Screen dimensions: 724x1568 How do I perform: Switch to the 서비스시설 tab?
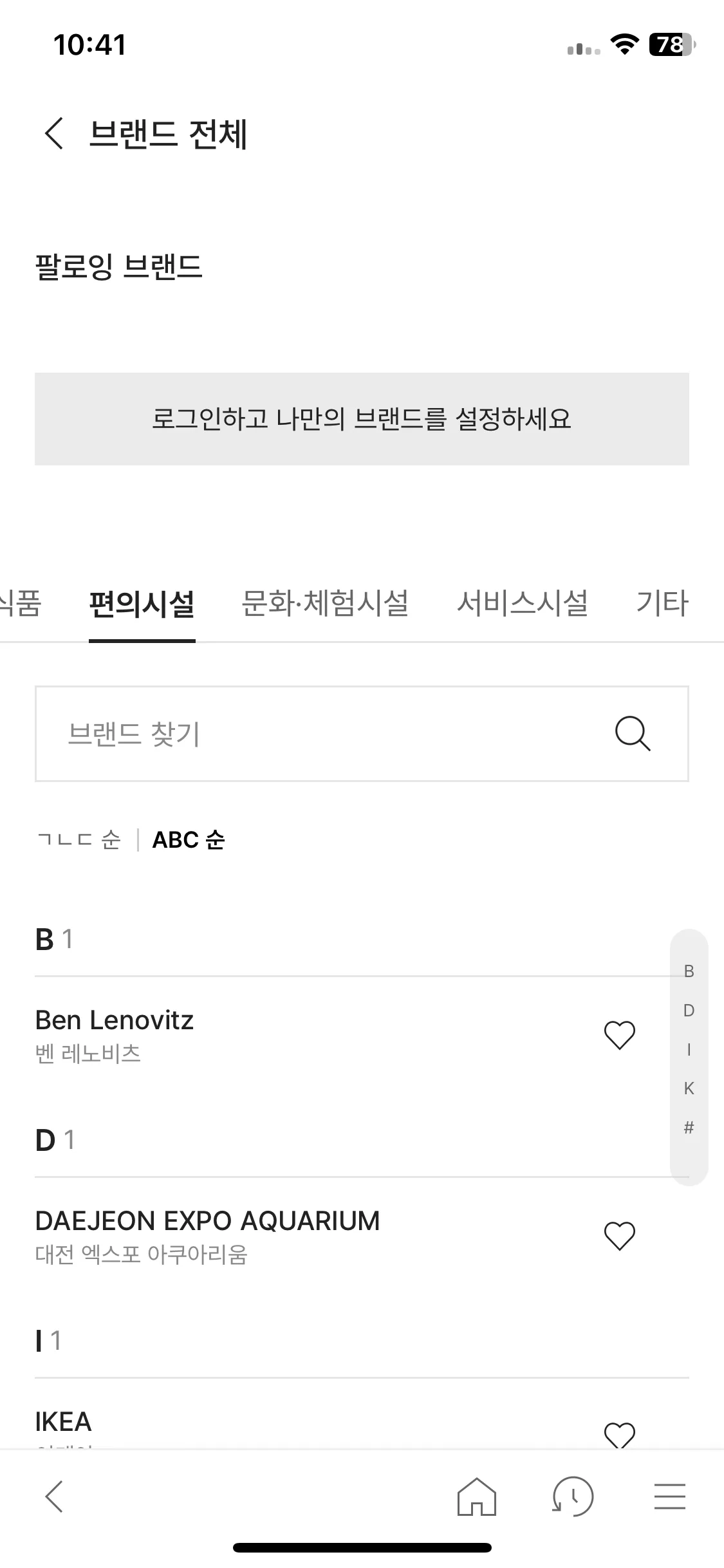click(x=523, y=604)
